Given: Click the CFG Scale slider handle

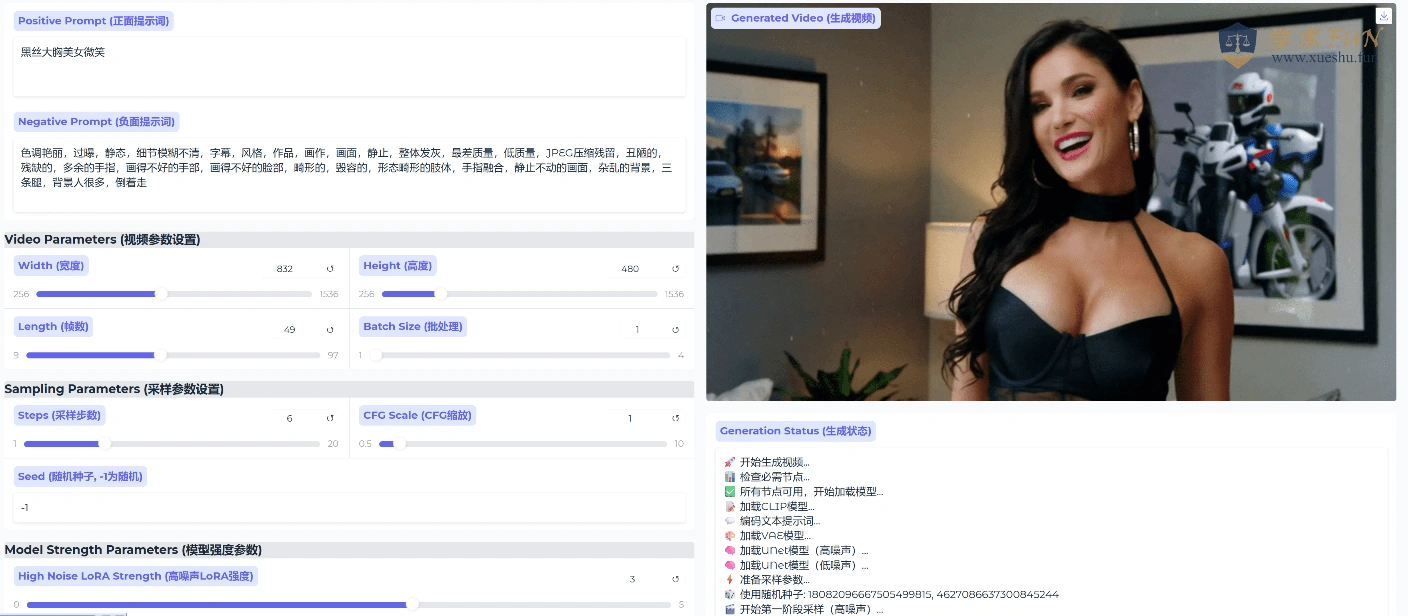Looking at the screenshot, I should (399, 444).
